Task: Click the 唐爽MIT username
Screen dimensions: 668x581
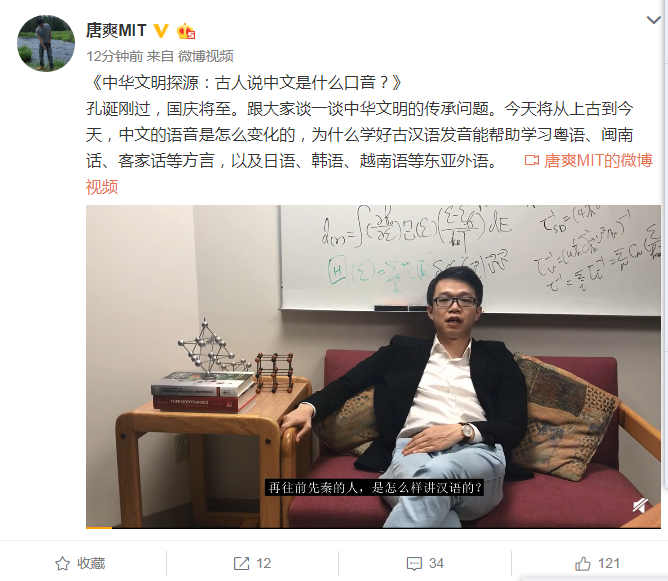Action: point(116,31)
